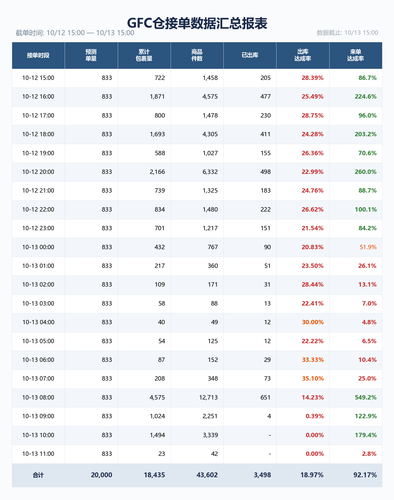
Task: Click total order rate 92.17%
Action: pos(365,475)
